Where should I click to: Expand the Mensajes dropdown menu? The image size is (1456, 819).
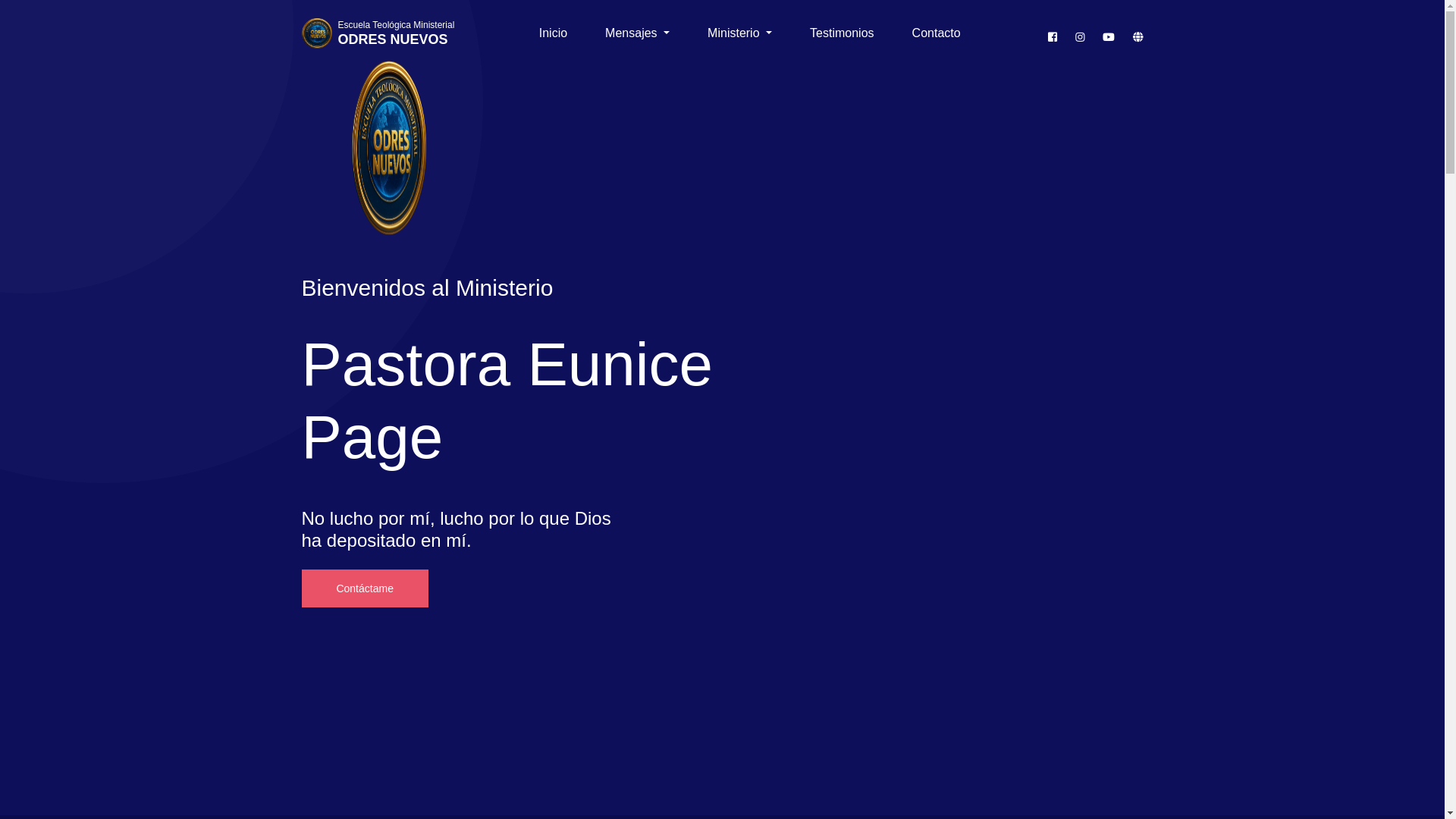tap(637, 33)
